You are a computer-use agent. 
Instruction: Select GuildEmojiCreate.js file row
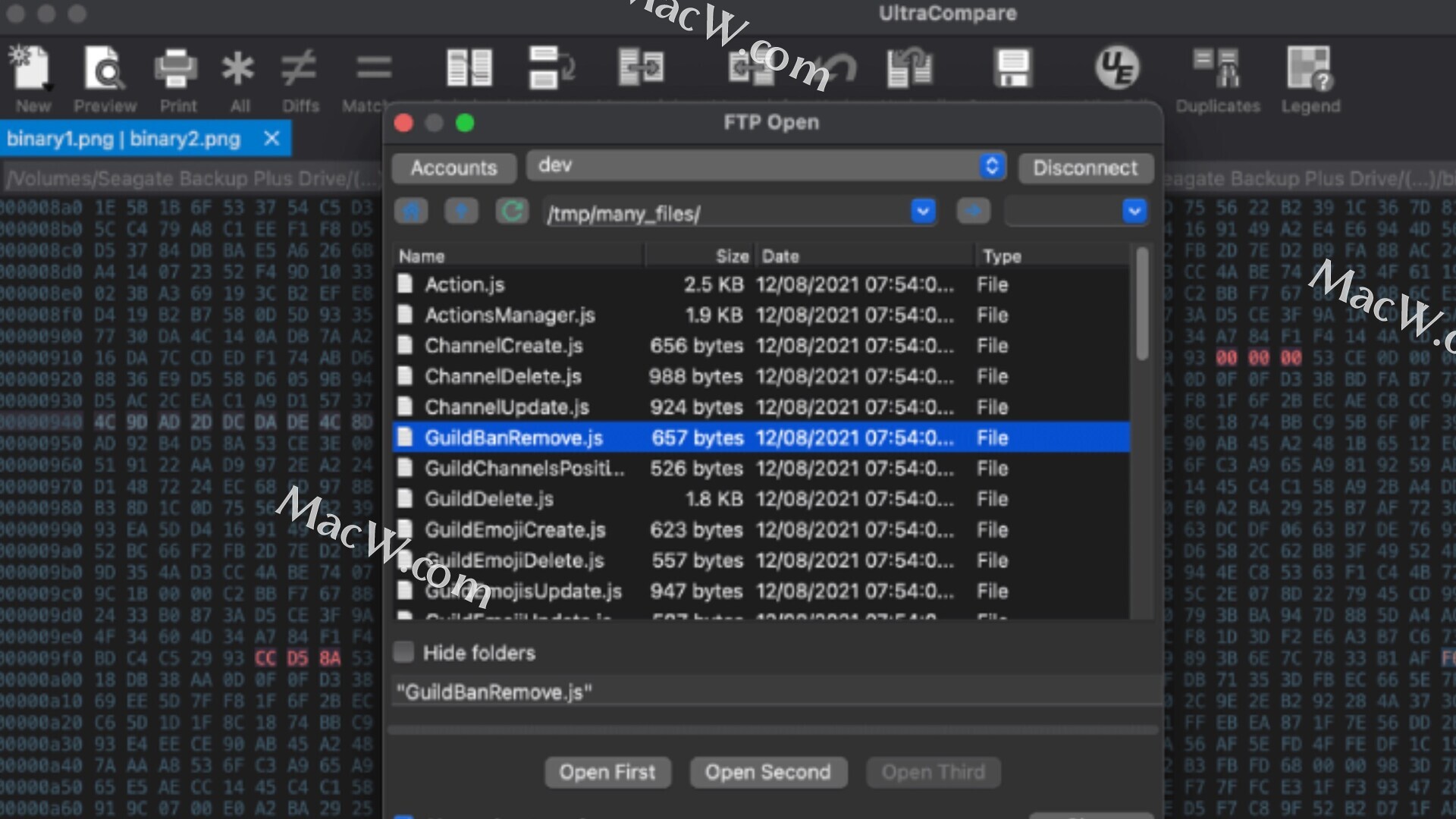point(761,529)
